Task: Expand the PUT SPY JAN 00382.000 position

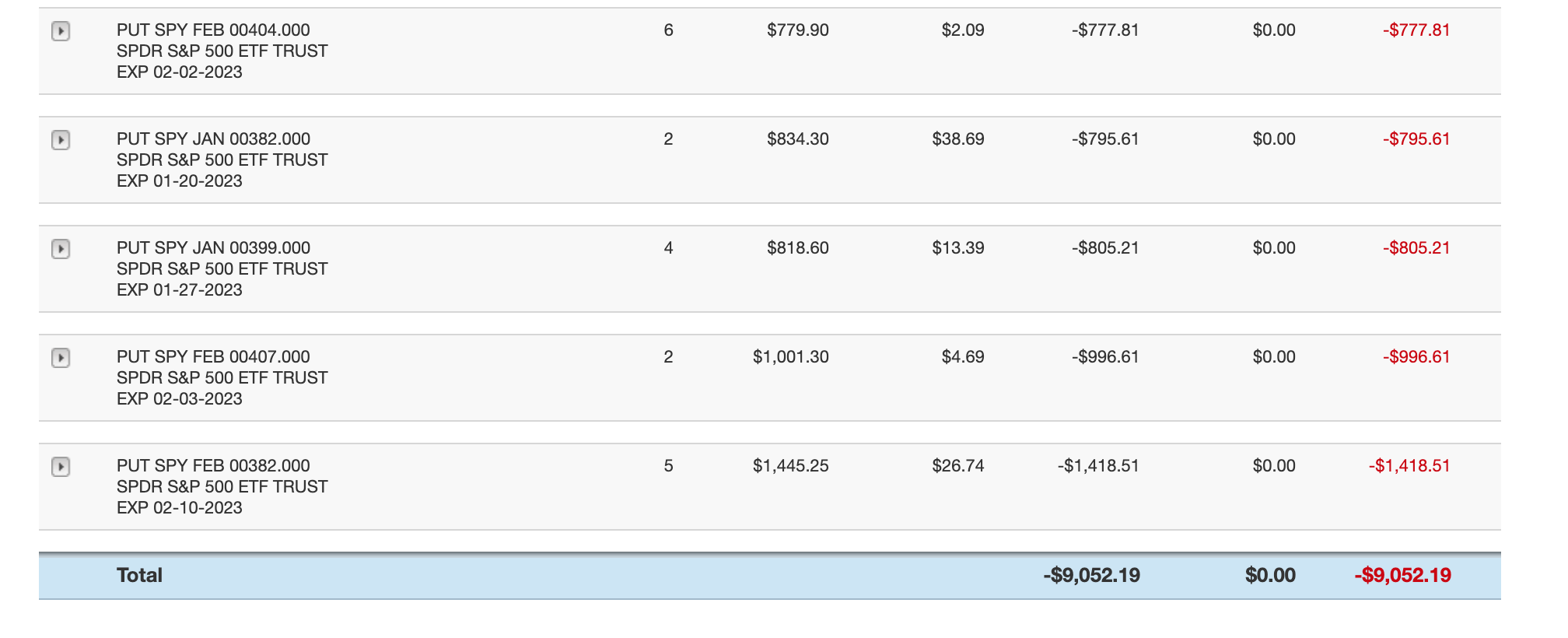Action: (x=61, y=140)
